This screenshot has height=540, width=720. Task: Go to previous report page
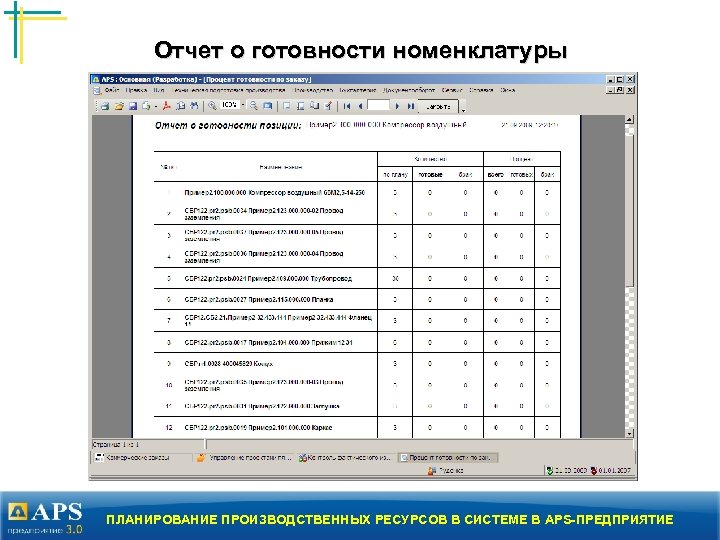(x=360, y=106)
